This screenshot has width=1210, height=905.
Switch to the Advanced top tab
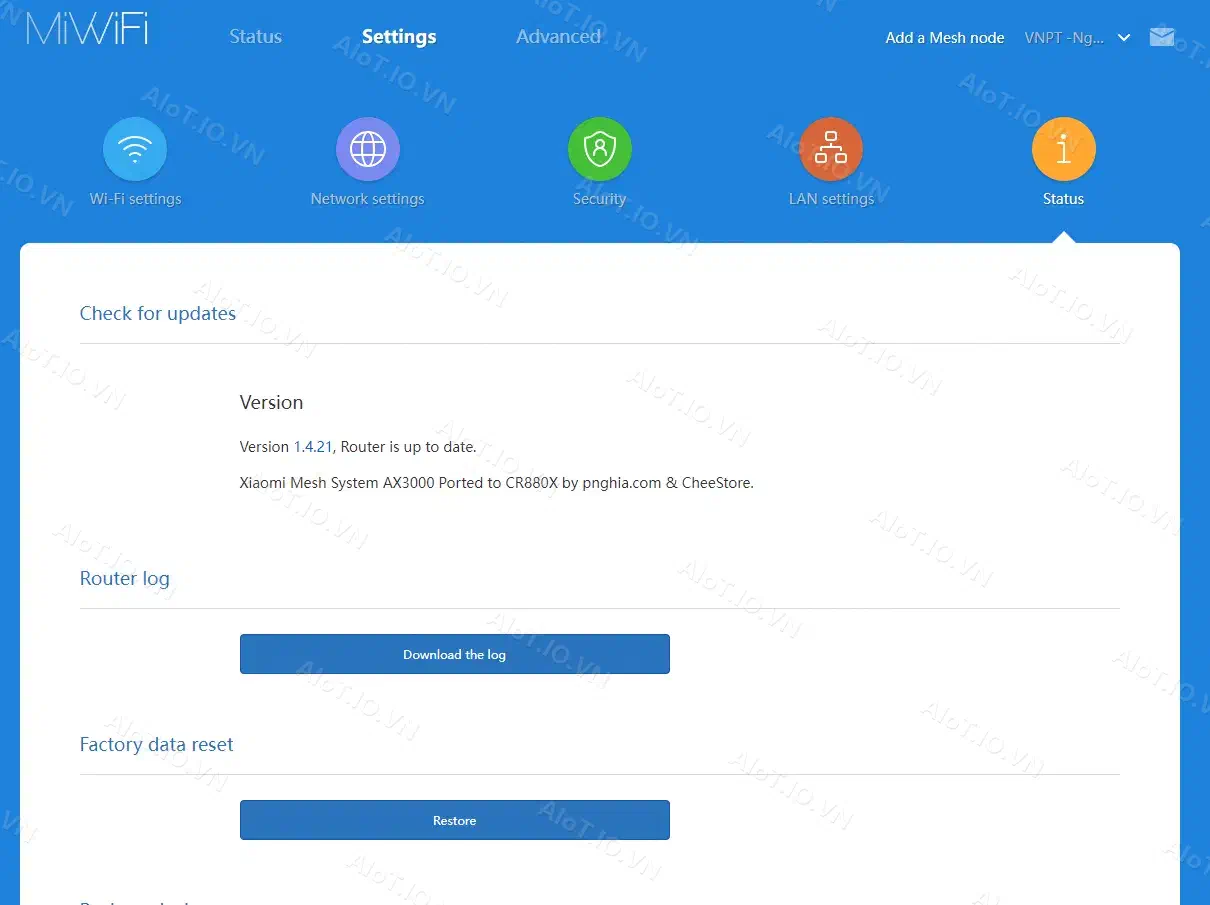click(558, 37)
